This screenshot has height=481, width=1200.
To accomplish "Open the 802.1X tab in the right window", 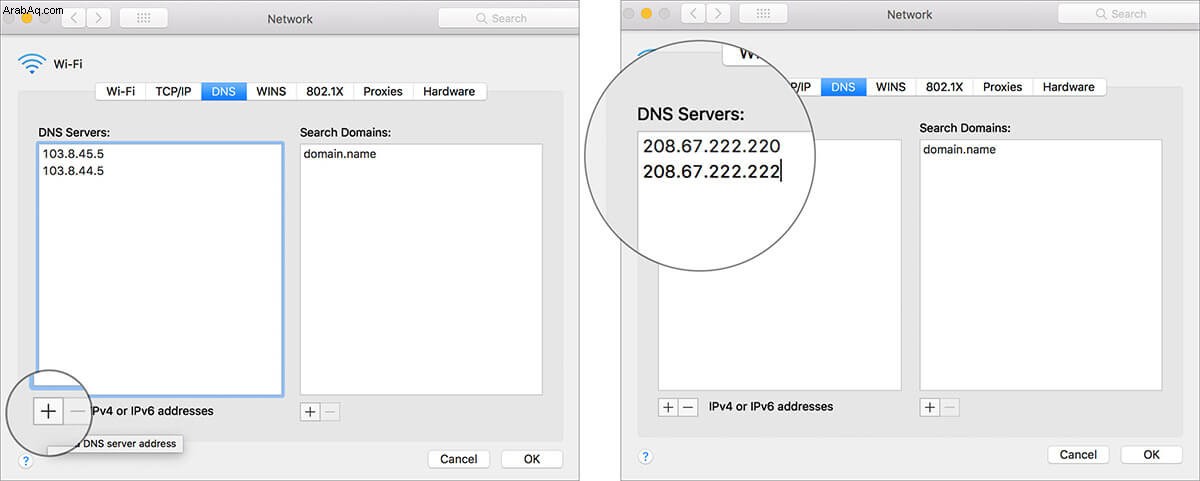I will (x=944, y=87).
